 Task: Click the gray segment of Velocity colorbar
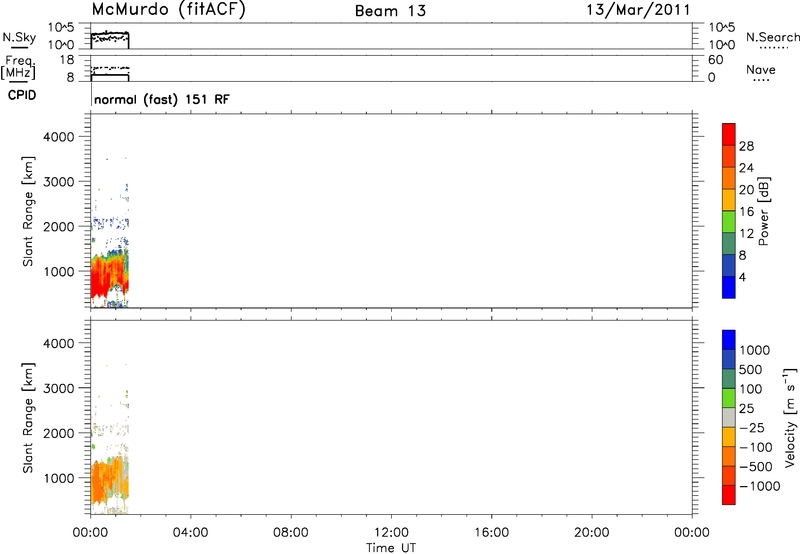tap(729, 417)
